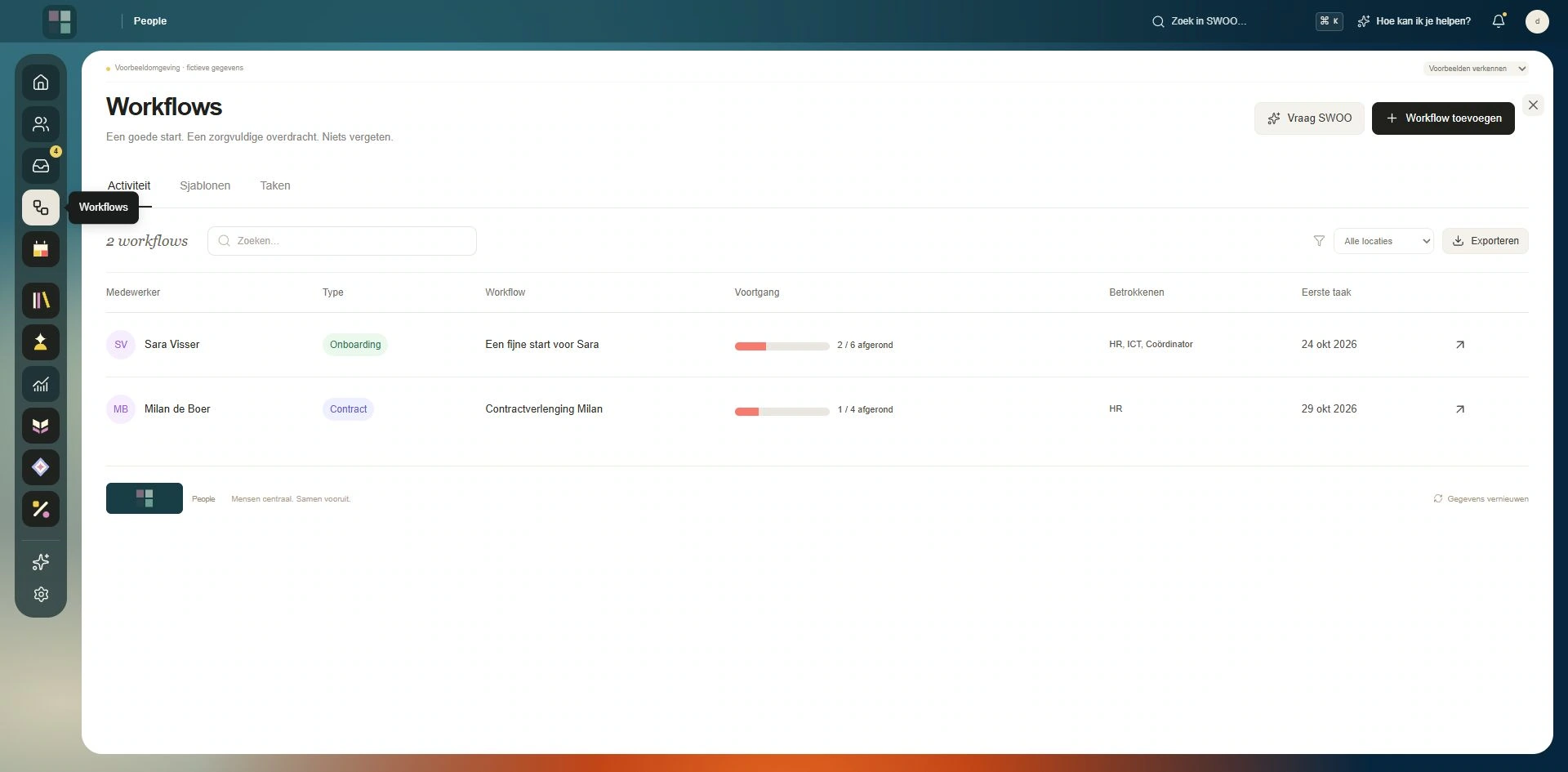This screenshot has width=1568, height=772.
Task: Open Milan de Boer workflow arrow icon
Action: [x=1460, y=409]
